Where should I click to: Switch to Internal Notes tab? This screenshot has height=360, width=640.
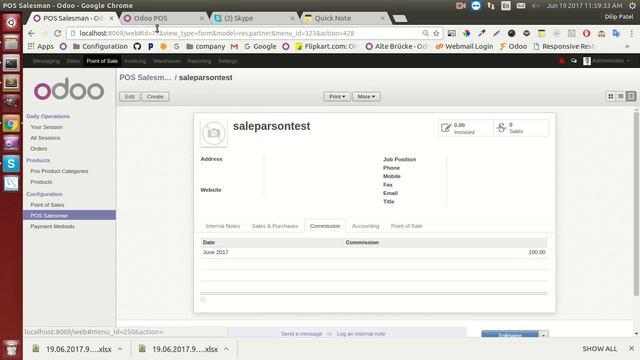[223, 226]
